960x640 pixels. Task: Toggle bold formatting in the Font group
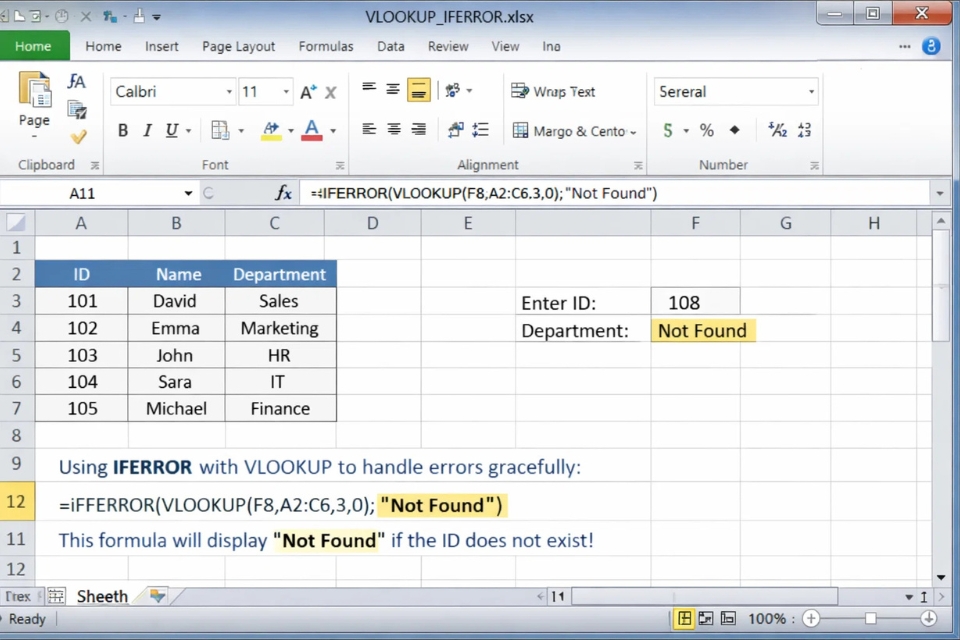pyautogui.click(x=122, y=130)
